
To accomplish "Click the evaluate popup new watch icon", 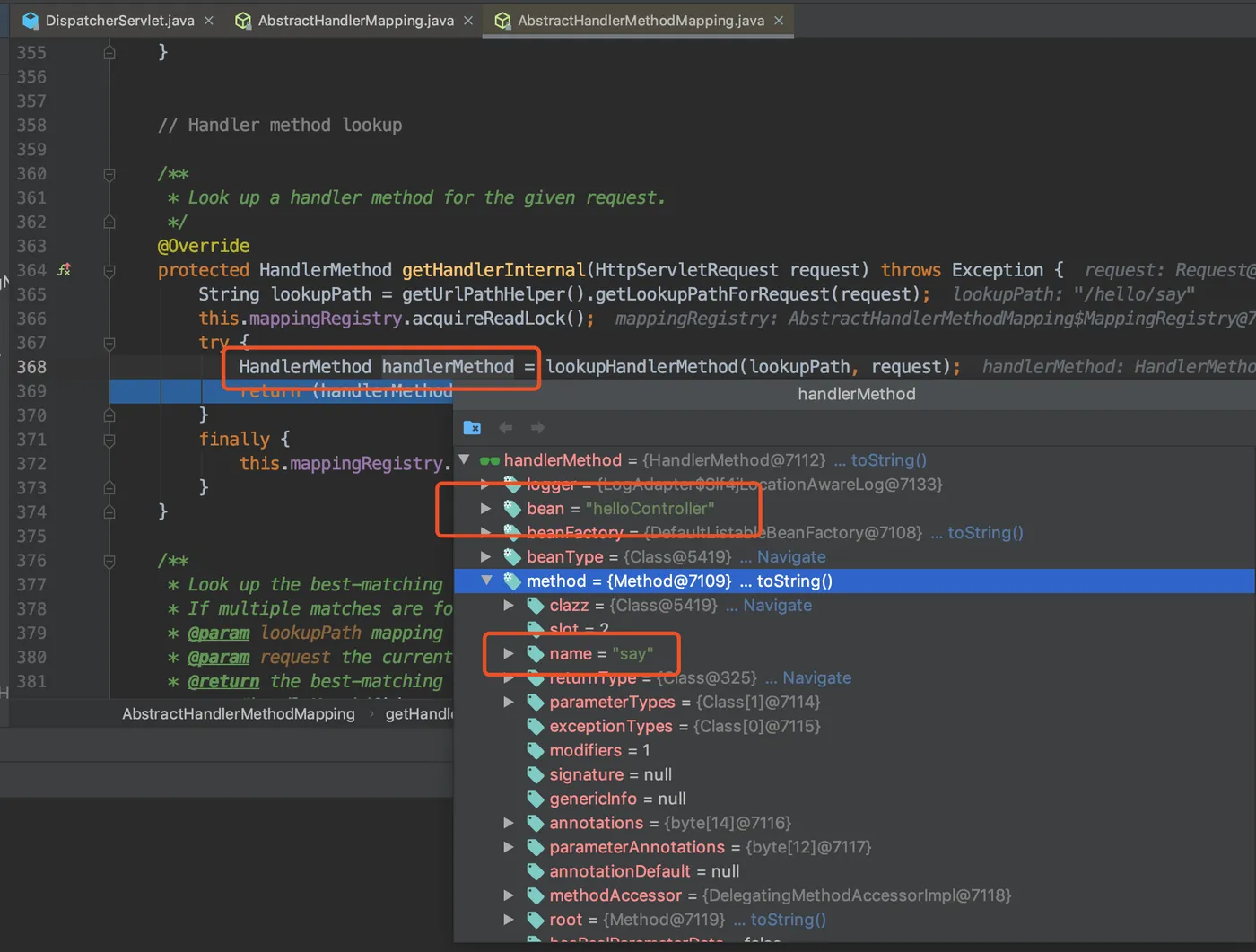I will point(472,428).
